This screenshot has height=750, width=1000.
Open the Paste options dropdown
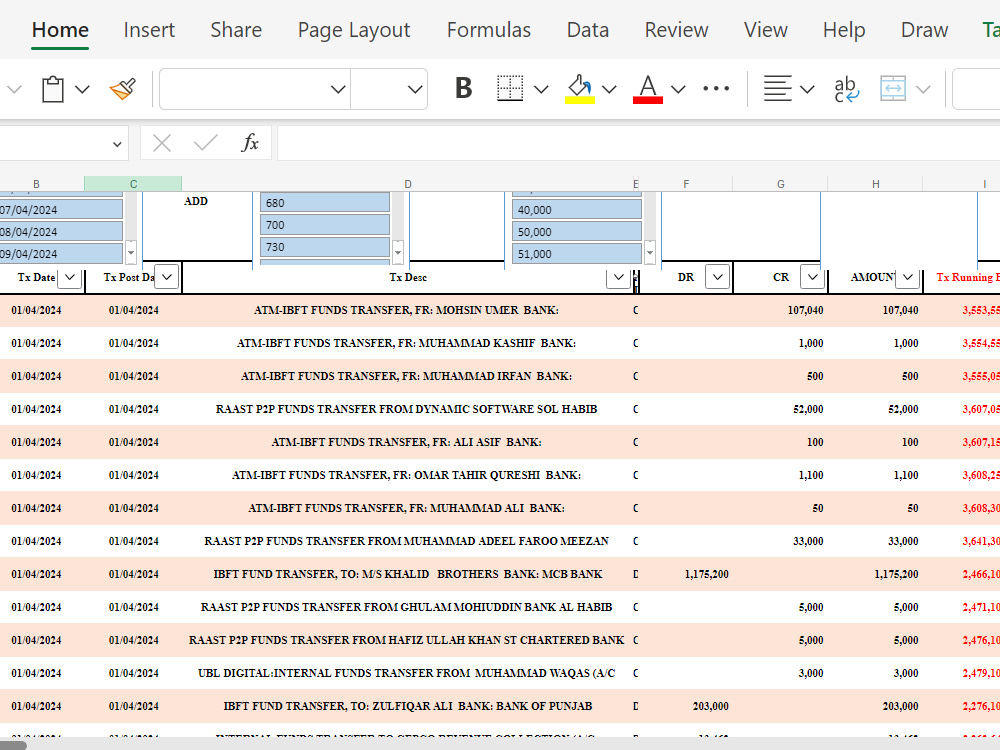click(82, 89)
